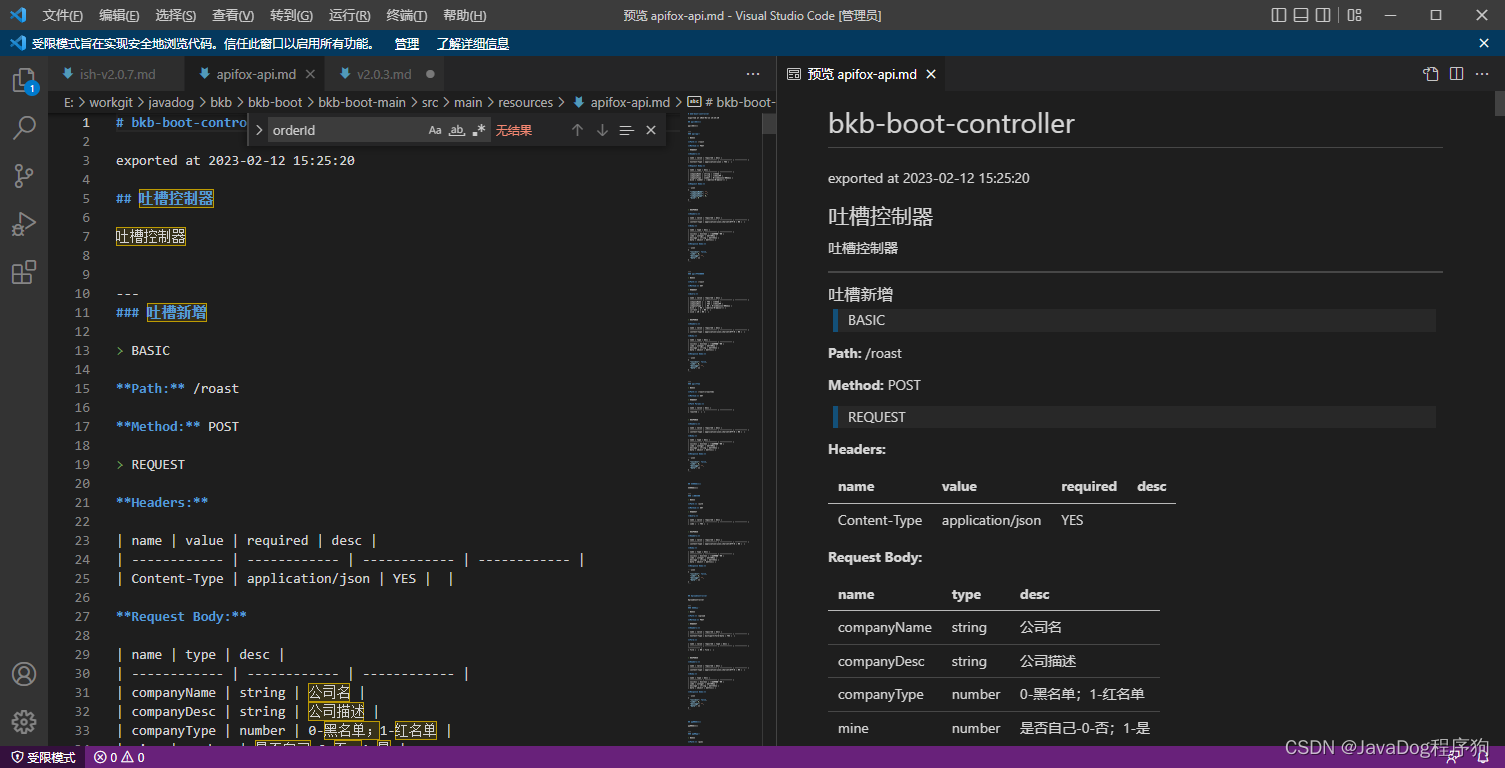
Task: Toggle Match Whole Word in find widget
Action: 457,130
